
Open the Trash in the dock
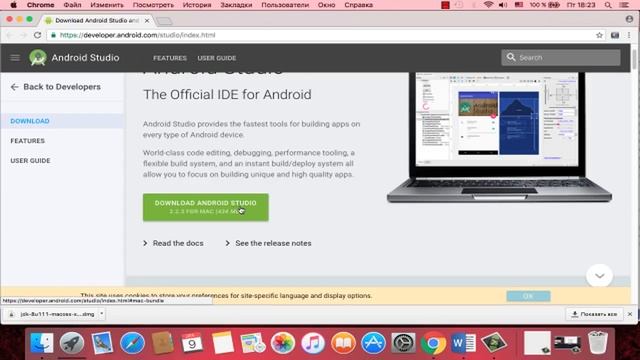598,342
